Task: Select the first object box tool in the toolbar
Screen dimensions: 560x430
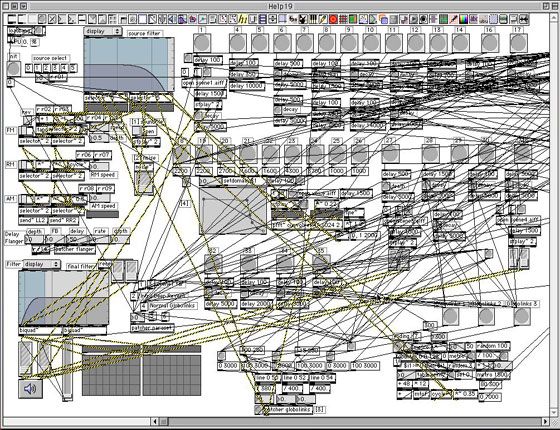Action: pos(12,19)
